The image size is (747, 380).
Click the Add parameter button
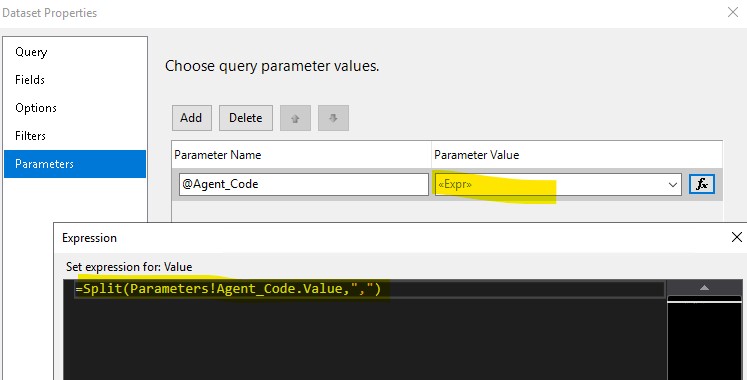[192, 118]
